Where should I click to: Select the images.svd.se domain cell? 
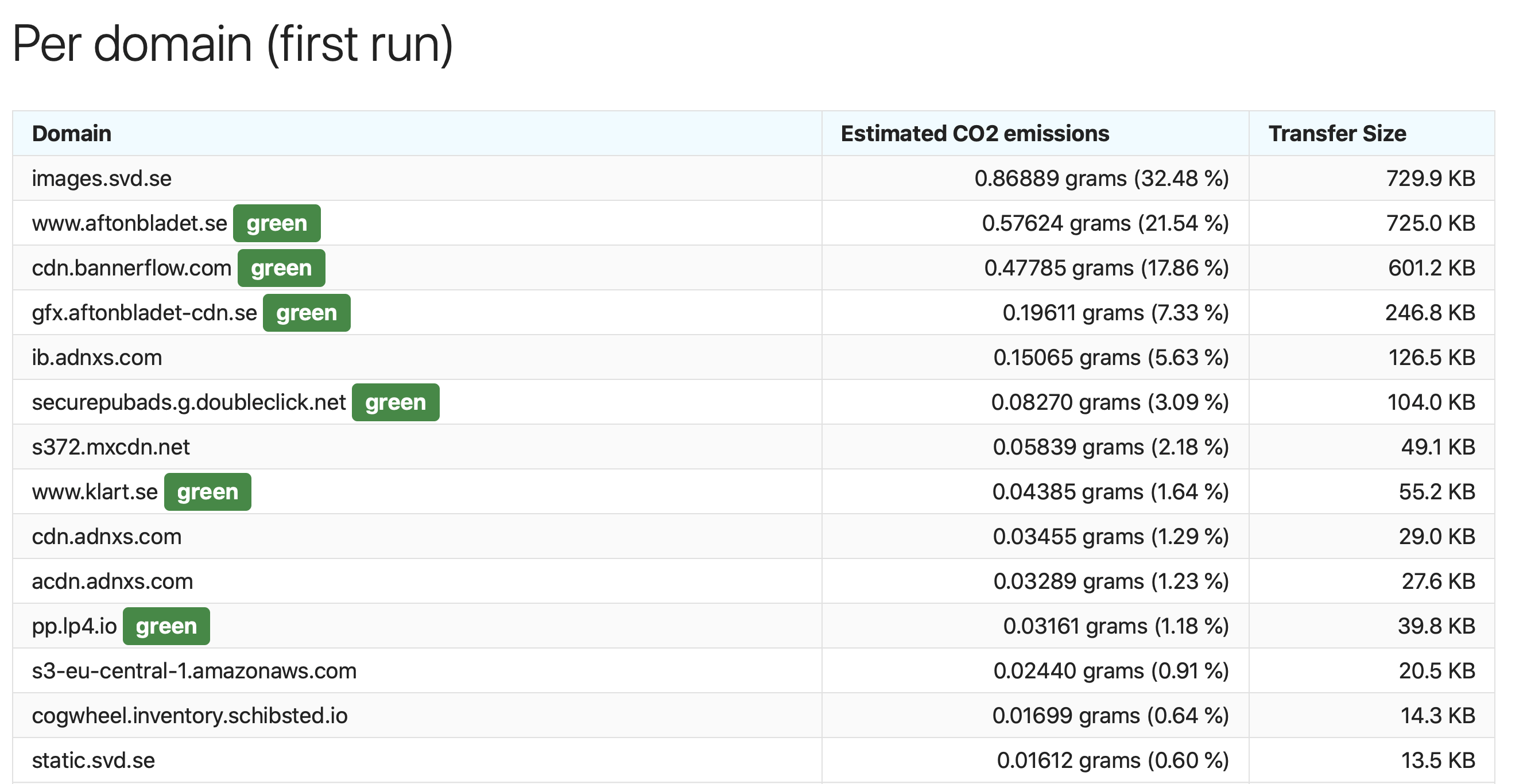click(417, 178)
